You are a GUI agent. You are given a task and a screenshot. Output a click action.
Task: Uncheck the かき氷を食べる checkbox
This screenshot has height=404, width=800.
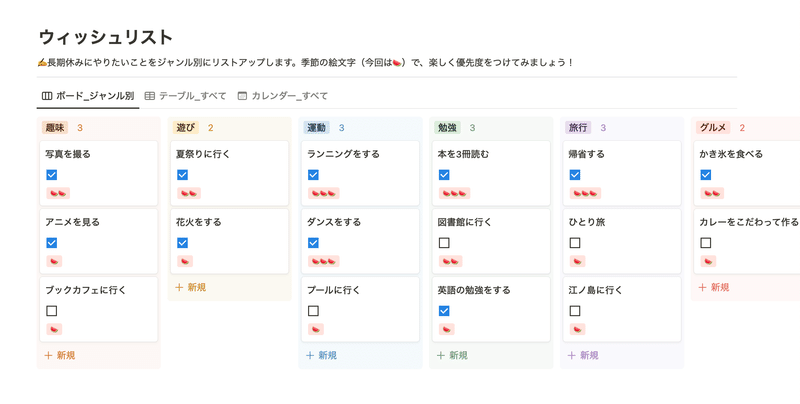click(706, 175)
